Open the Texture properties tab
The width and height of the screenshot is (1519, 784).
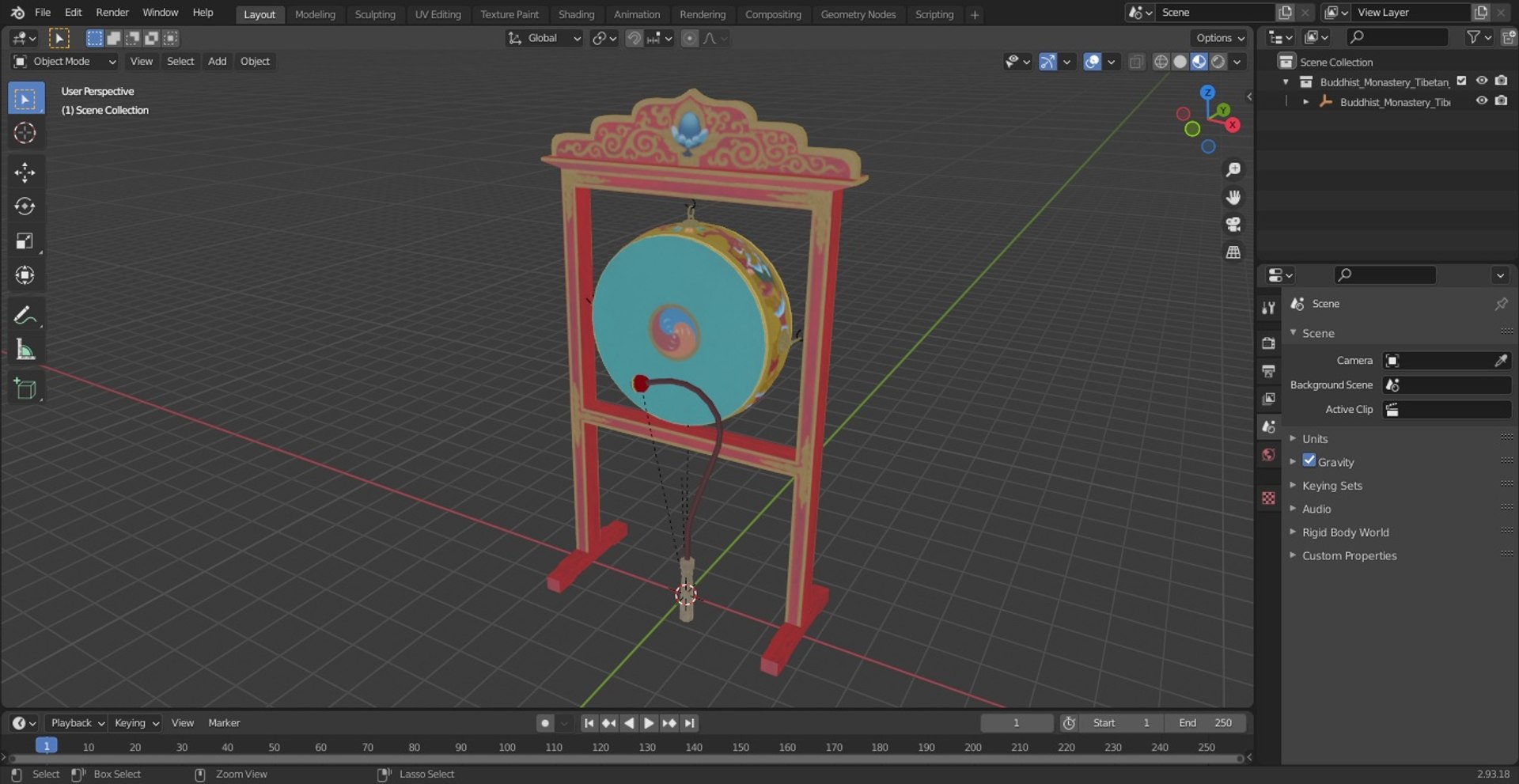click(x=1269, y=498)
